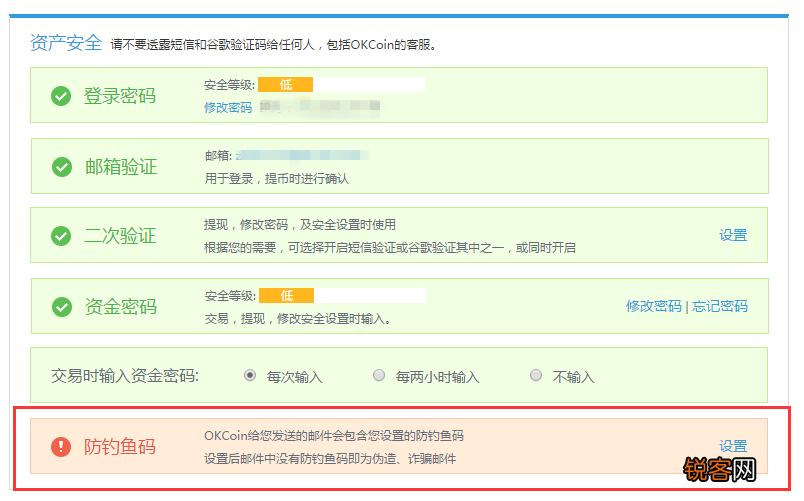Click the green checkmark beside 资金密码
The width and height of the screenshot is (804, 501).
pyautogui.click(x=62, y=307)
